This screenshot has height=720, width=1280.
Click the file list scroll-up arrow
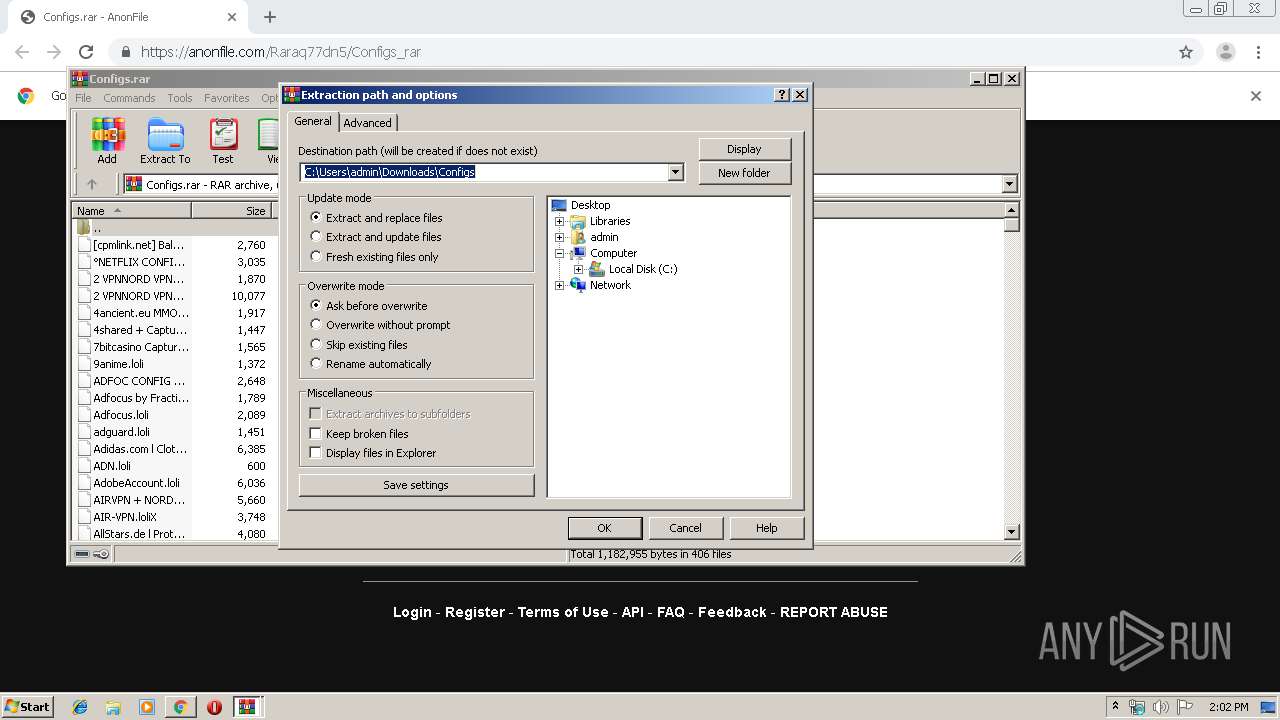click(1011, 210)
